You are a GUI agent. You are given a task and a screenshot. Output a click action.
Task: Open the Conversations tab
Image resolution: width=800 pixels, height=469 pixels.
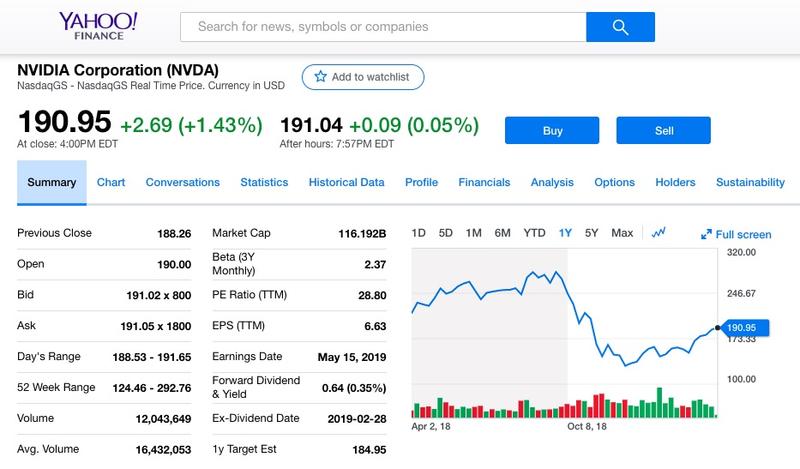coord(182,182)
